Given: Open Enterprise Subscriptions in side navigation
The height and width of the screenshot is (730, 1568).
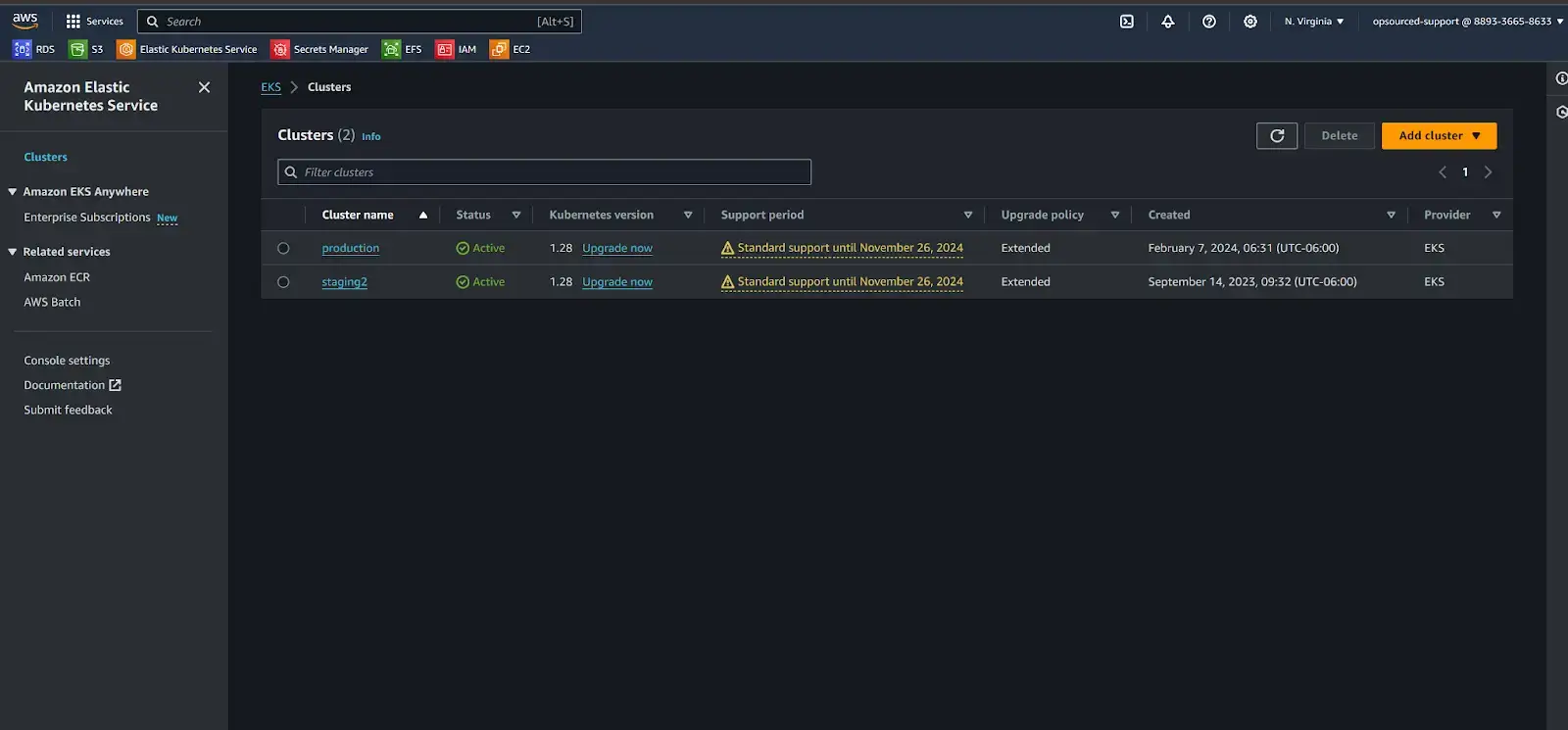Looking at the screenshot, I should [87, 218].
